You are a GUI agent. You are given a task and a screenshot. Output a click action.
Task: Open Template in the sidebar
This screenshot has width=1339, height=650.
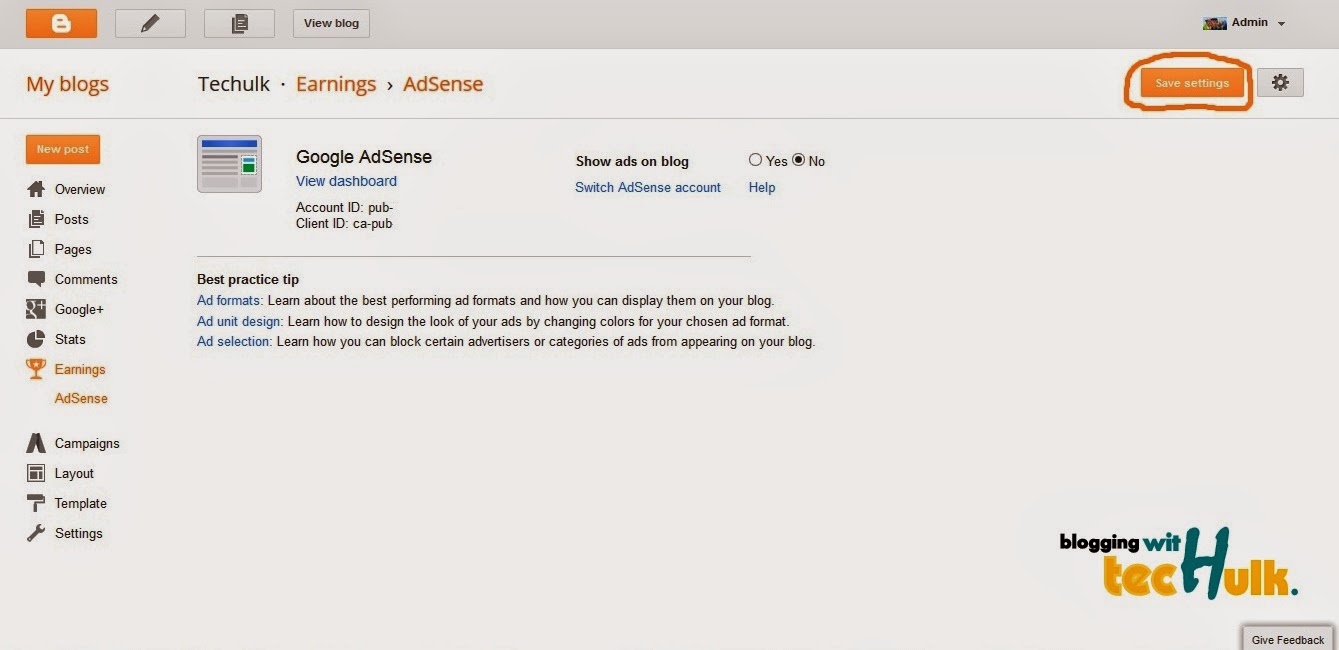(81, 503)
